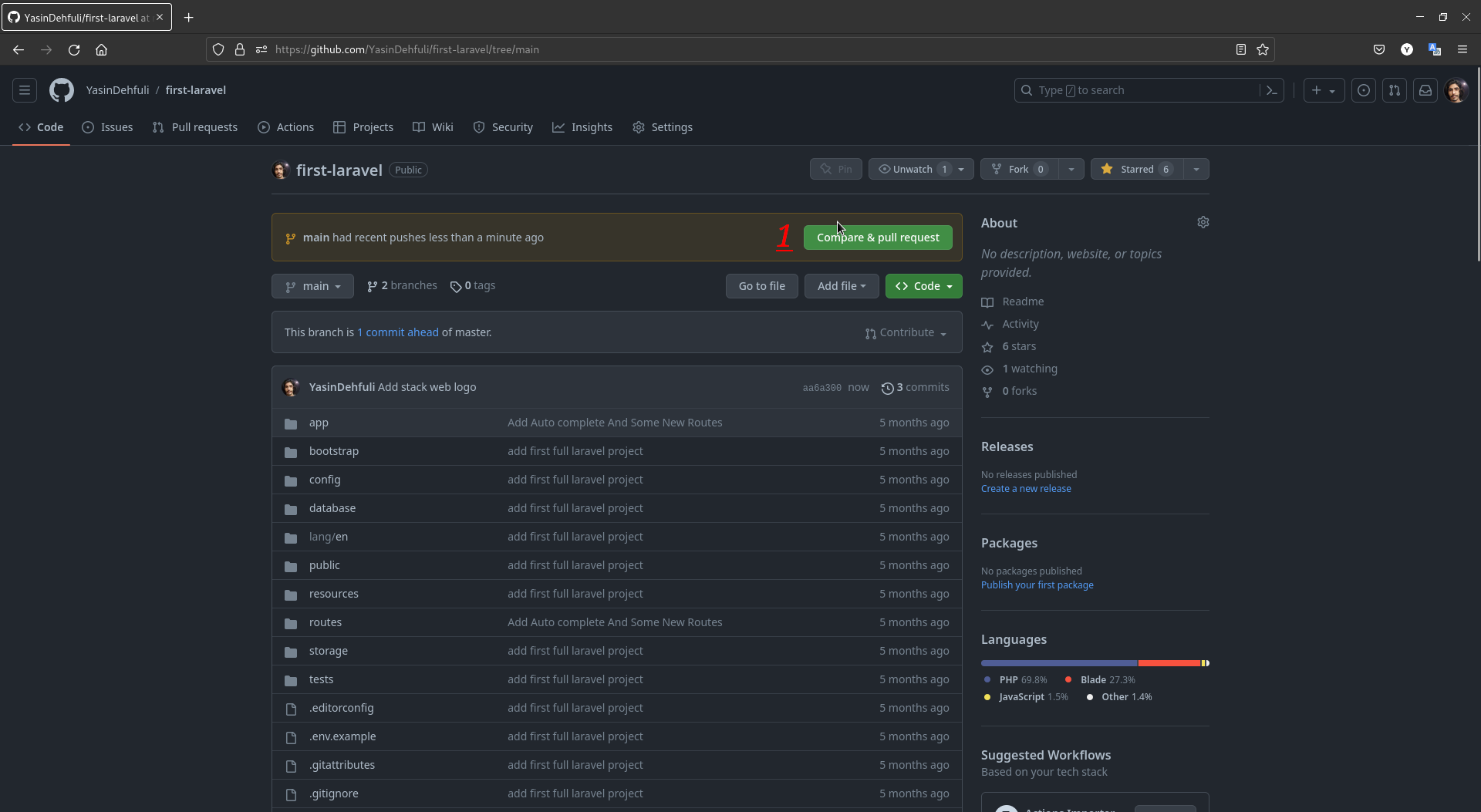The width and height of the screenshot is (1481, 812).
Task: Open the YasinDehfuli owner breadcrumb link
Action: (x=117, y=90)
